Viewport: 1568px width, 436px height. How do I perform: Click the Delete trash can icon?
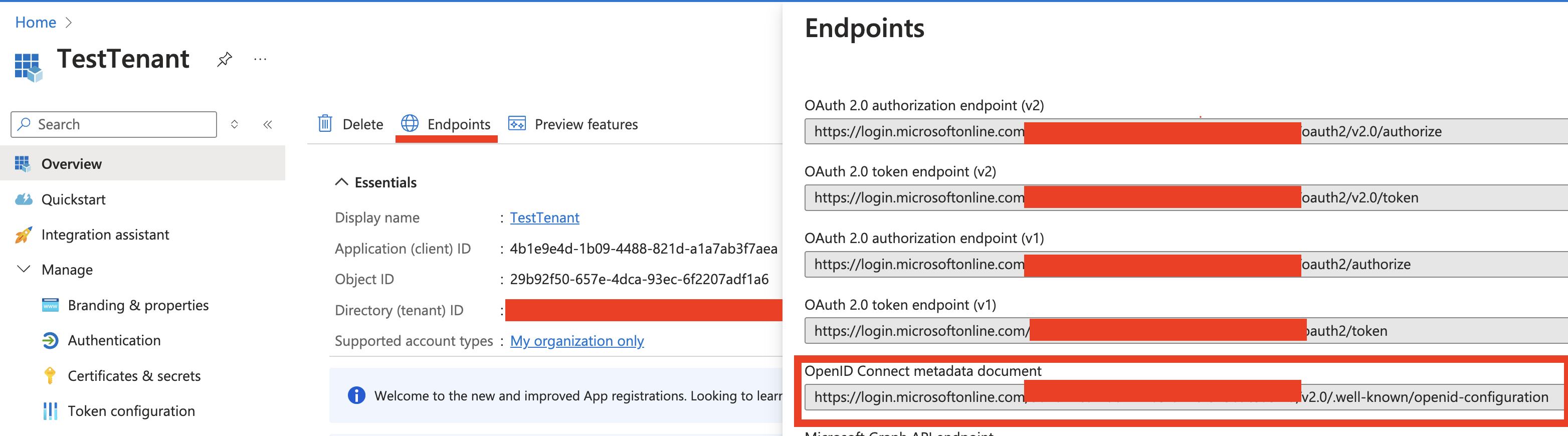tap(325, 124)
